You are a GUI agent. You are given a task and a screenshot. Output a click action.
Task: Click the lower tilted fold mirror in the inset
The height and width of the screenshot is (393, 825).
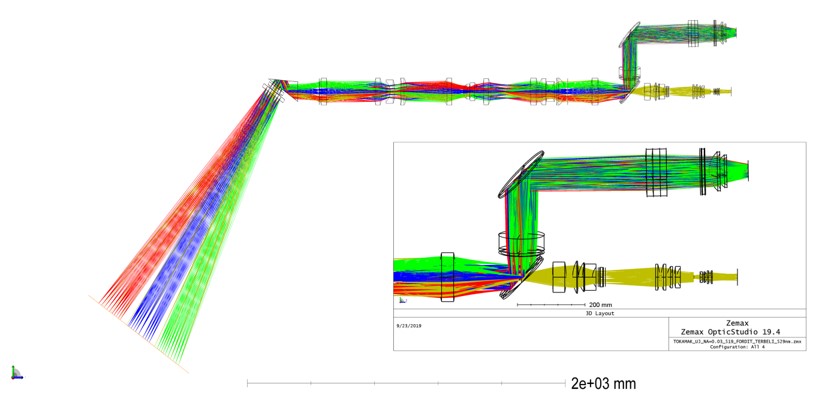(522, 278)
